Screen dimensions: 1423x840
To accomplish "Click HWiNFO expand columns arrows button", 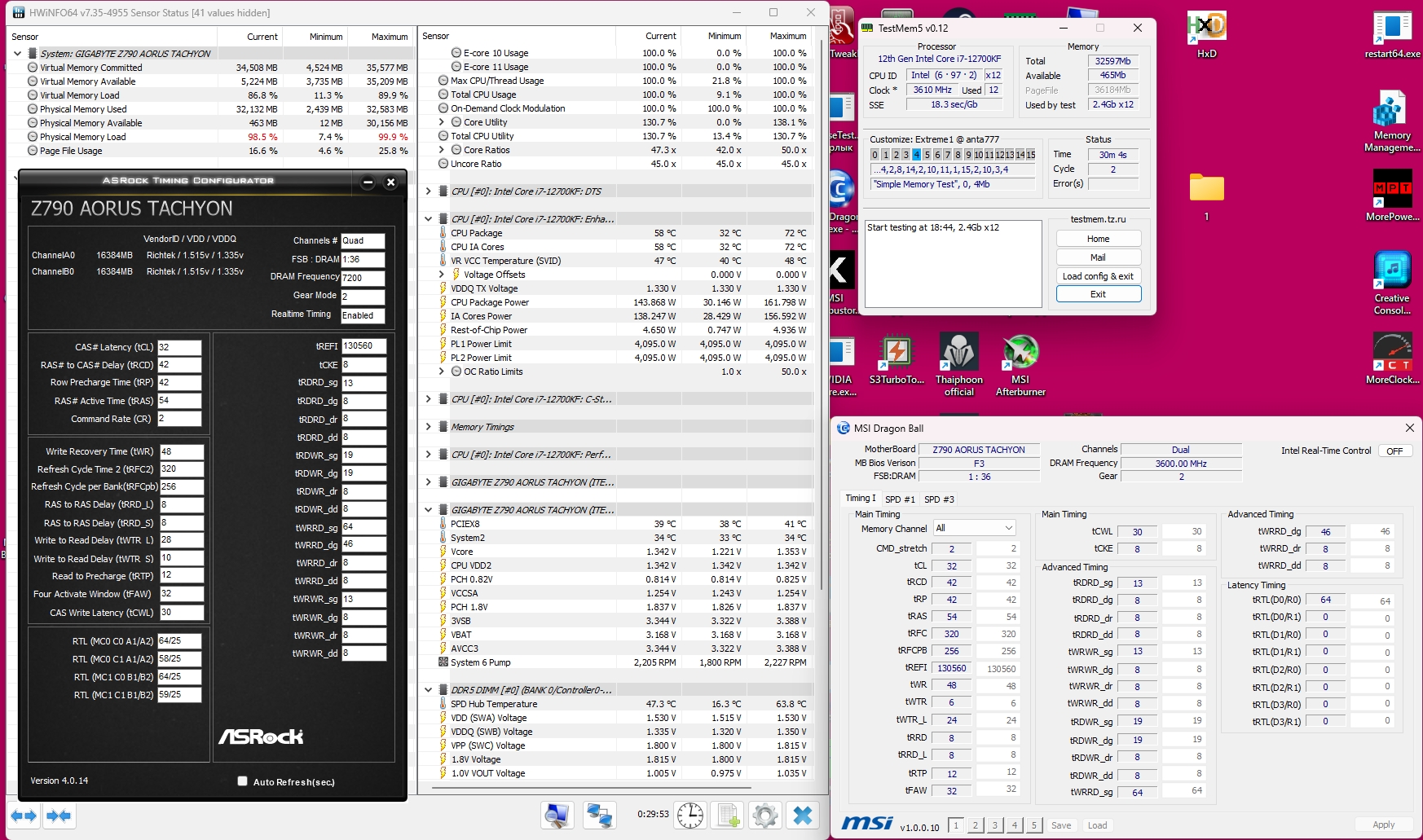I will click(x=24, y=816).
